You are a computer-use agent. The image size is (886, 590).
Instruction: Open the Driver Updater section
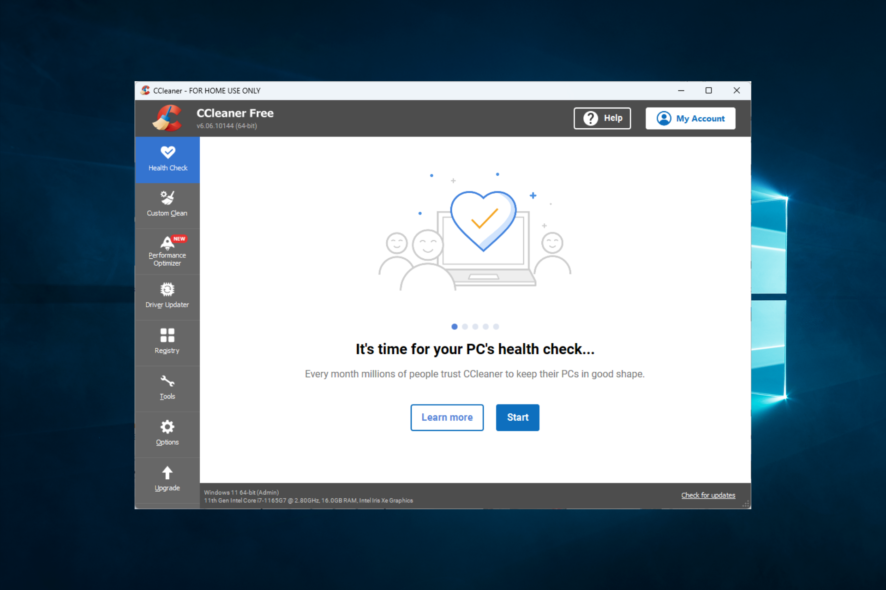167,297
